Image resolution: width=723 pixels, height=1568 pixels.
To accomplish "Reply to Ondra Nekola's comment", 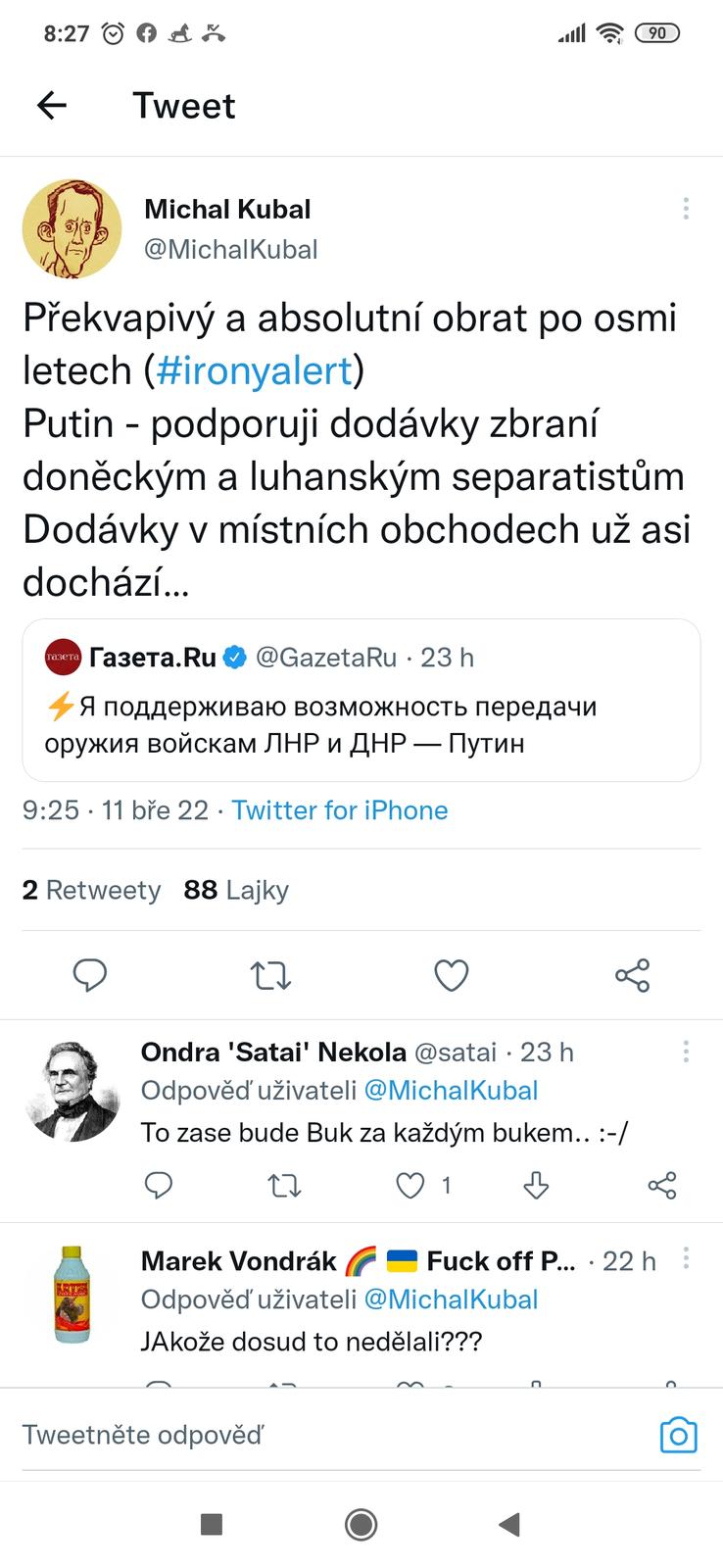I will tap(159, 1186).
